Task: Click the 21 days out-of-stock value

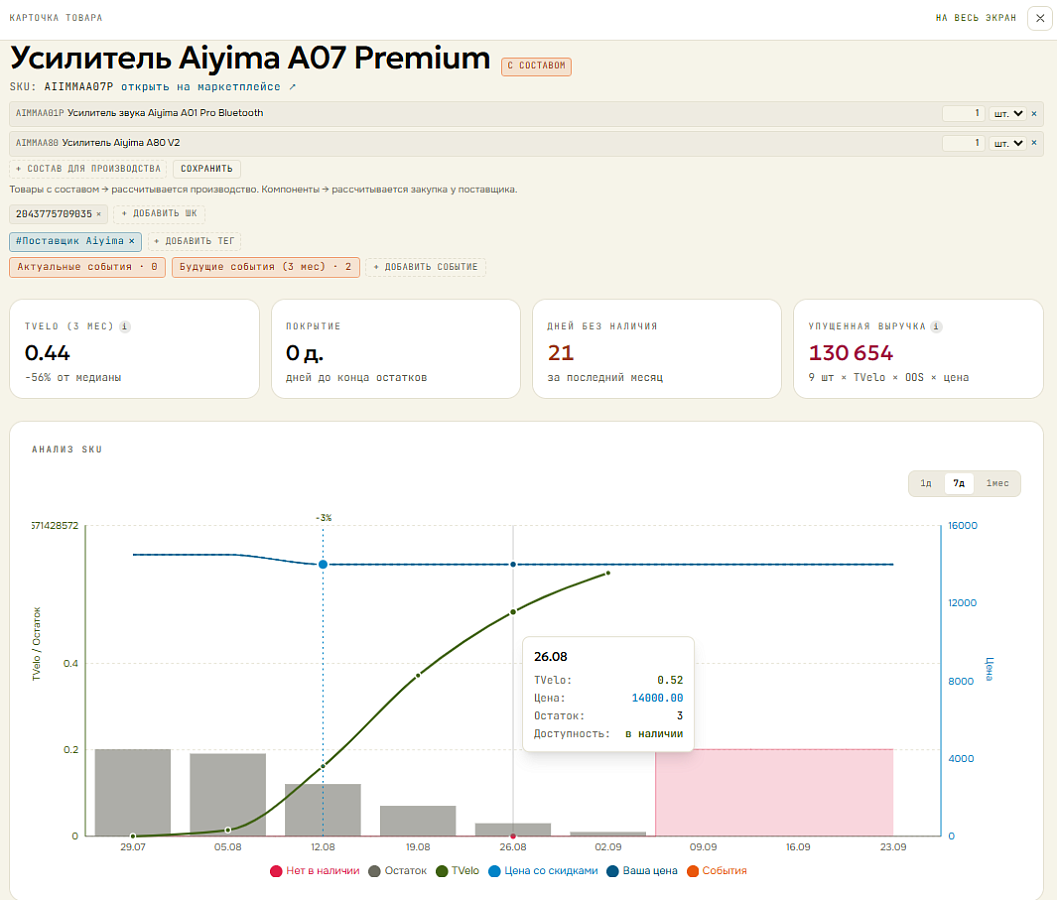Action: click(x=560, y=353)
